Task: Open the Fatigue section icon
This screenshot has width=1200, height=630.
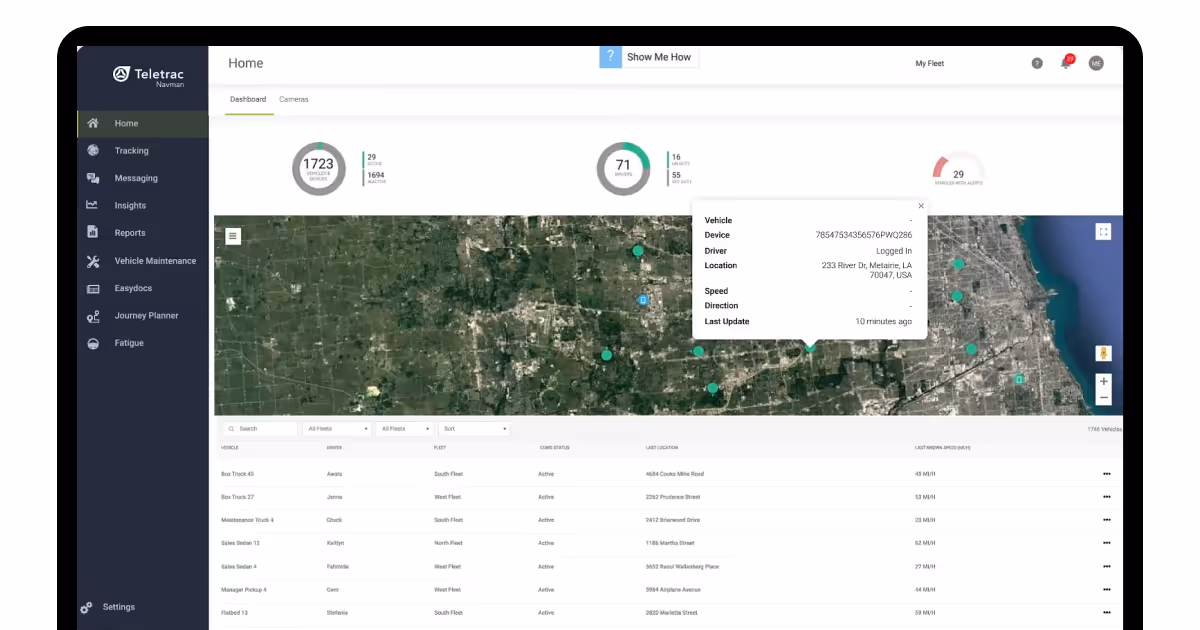Action: click(93, 343)
